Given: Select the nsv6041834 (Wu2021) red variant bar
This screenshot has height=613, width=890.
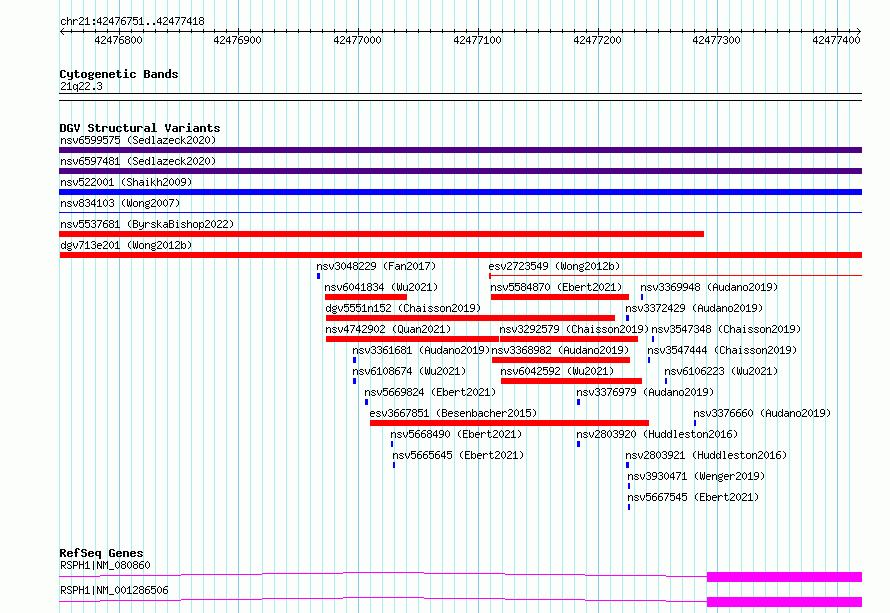Looking at the screenshot, I should point(365,297).
